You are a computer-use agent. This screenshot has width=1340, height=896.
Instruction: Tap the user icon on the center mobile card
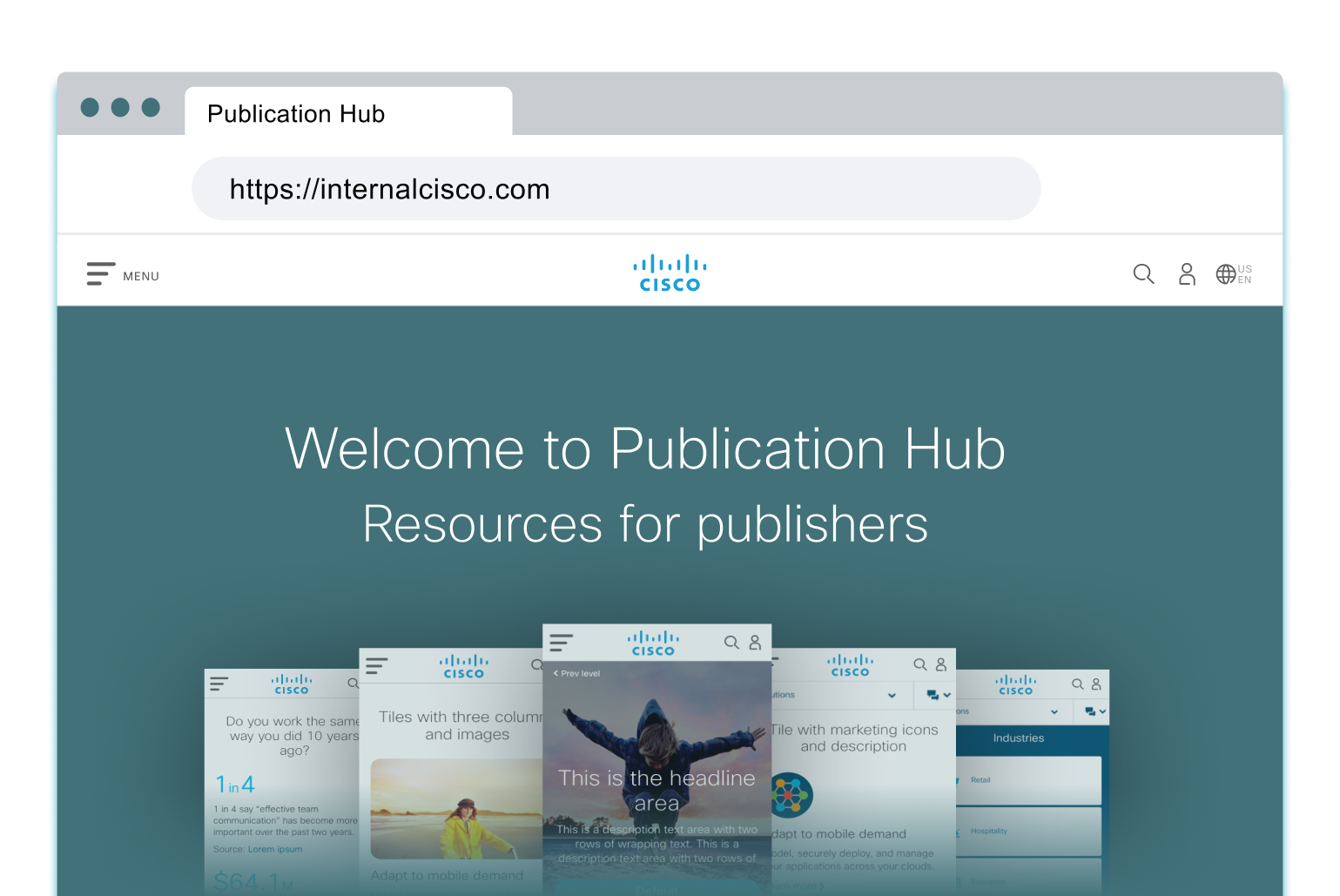755,643
